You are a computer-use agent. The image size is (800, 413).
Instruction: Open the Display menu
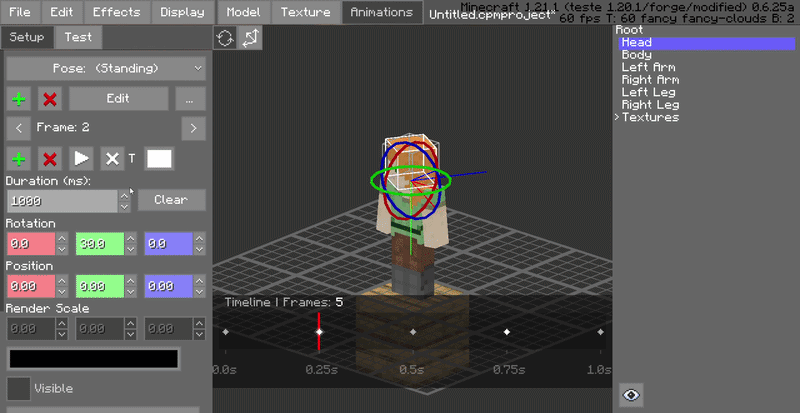[x=182, y=12]
